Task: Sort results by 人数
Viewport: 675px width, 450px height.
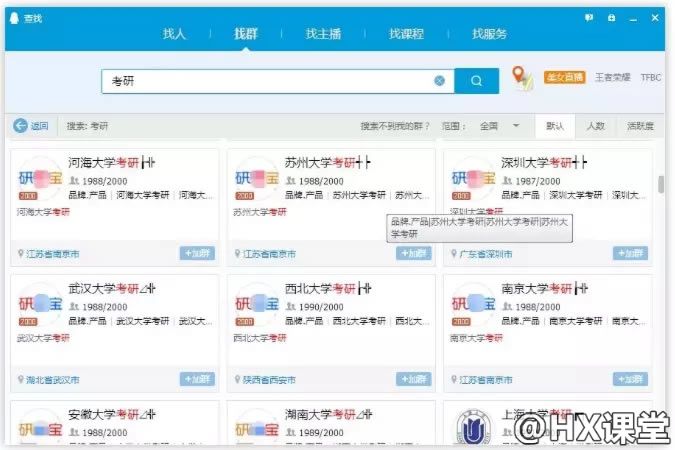Action: pyautogui.click(x=596, y=126)
